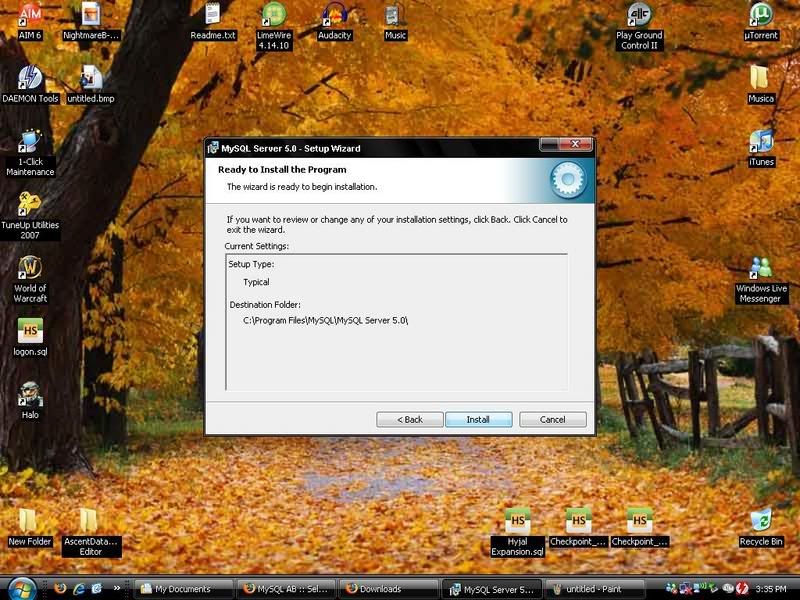The width and height of the screenshot is (800, 600).
Task: Open the Musica folder icon
Action: (x=761, y=84)
